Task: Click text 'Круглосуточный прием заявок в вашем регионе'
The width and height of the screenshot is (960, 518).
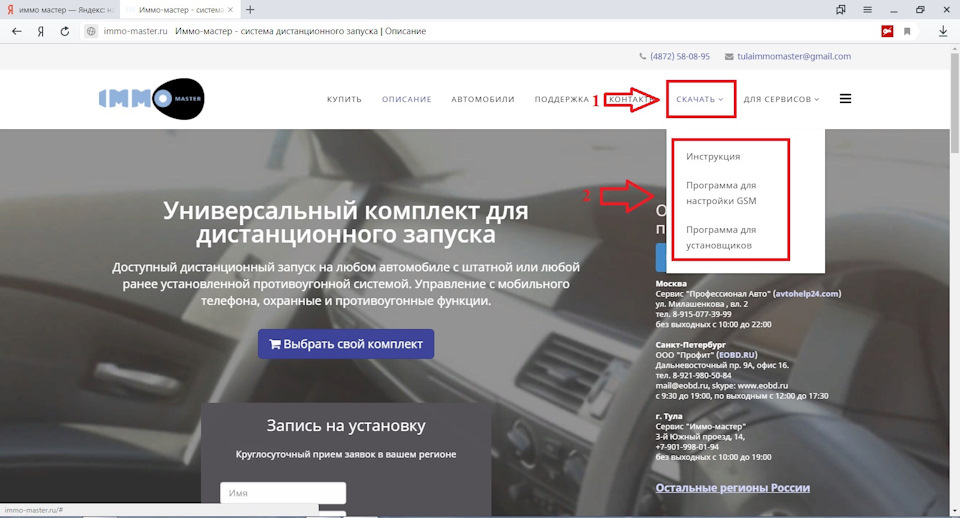Action: click(x=346, y=454)
